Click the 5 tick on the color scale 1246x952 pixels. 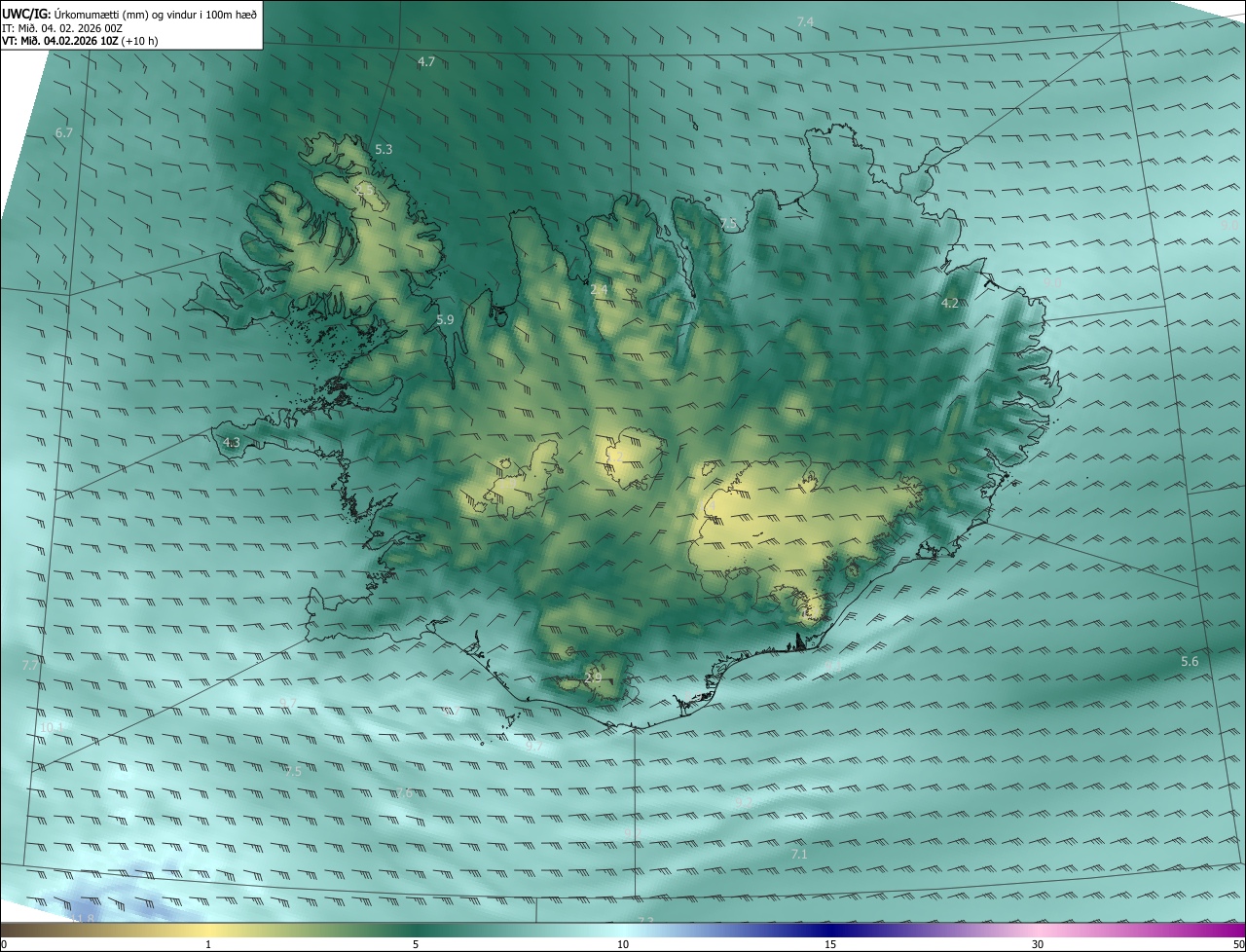coord(416,944)
